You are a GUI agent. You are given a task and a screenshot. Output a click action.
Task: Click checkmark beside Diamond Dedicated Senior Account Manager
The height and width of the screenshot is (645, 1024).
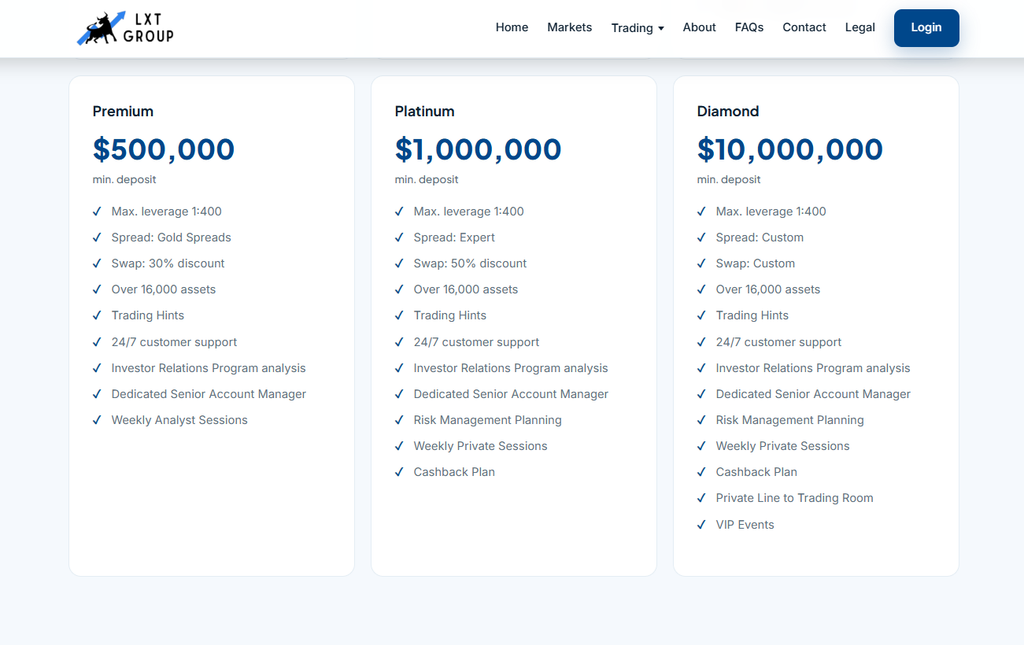point(702,394)
